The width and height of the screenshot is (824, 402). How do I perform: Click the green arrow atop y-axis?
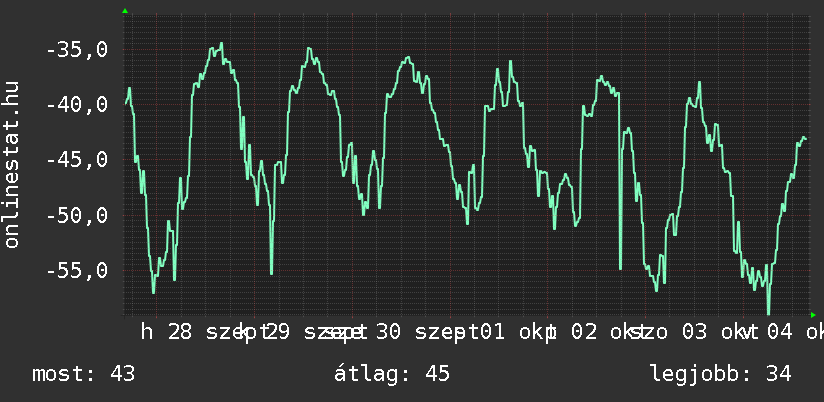click(x=125, y=11)
